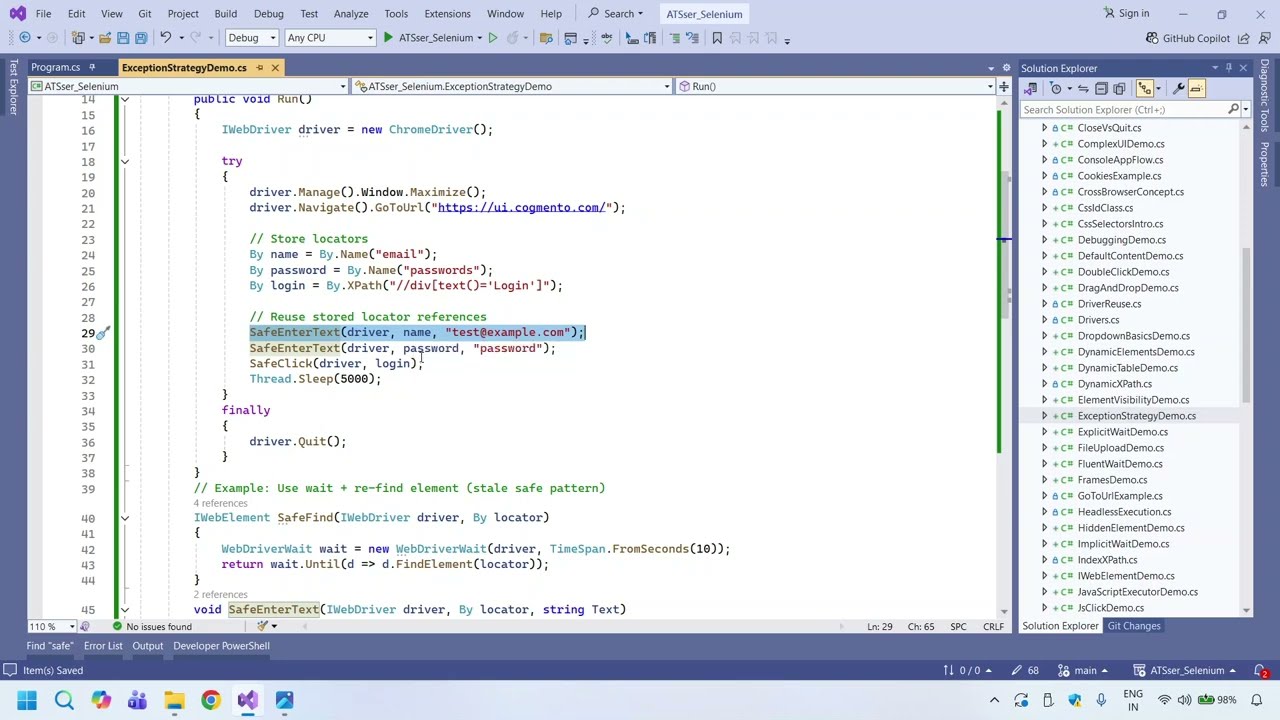Screen dimensions: 1280x720
Task: Toggle pin on the ExceptionStrategyDemo.cs tab
Action: (259, 68)
